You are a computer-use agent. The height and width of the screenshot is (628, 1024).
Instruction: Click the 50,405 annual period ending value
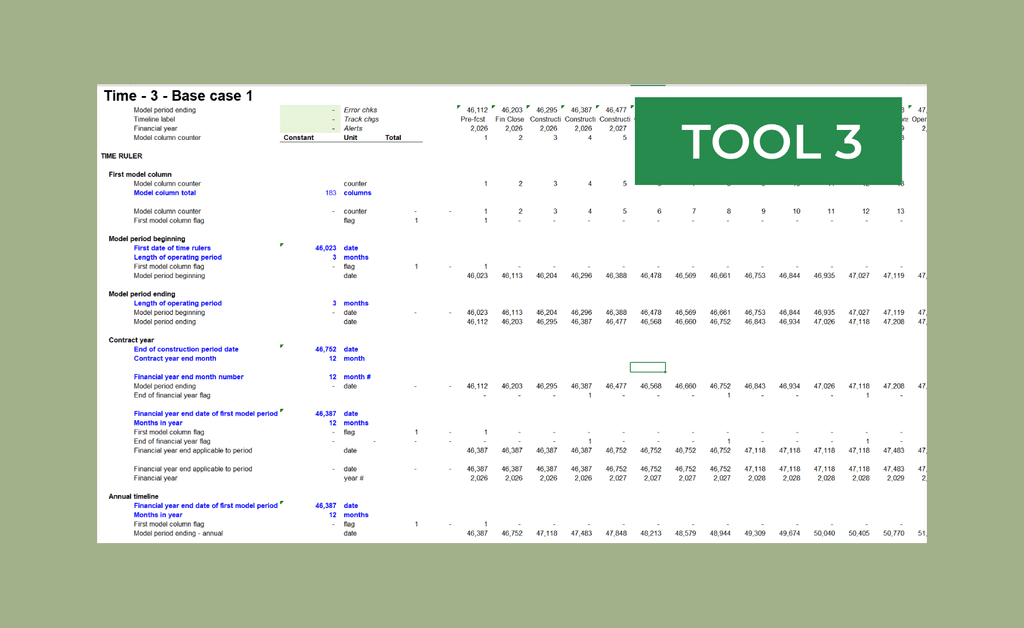[859, 533]
